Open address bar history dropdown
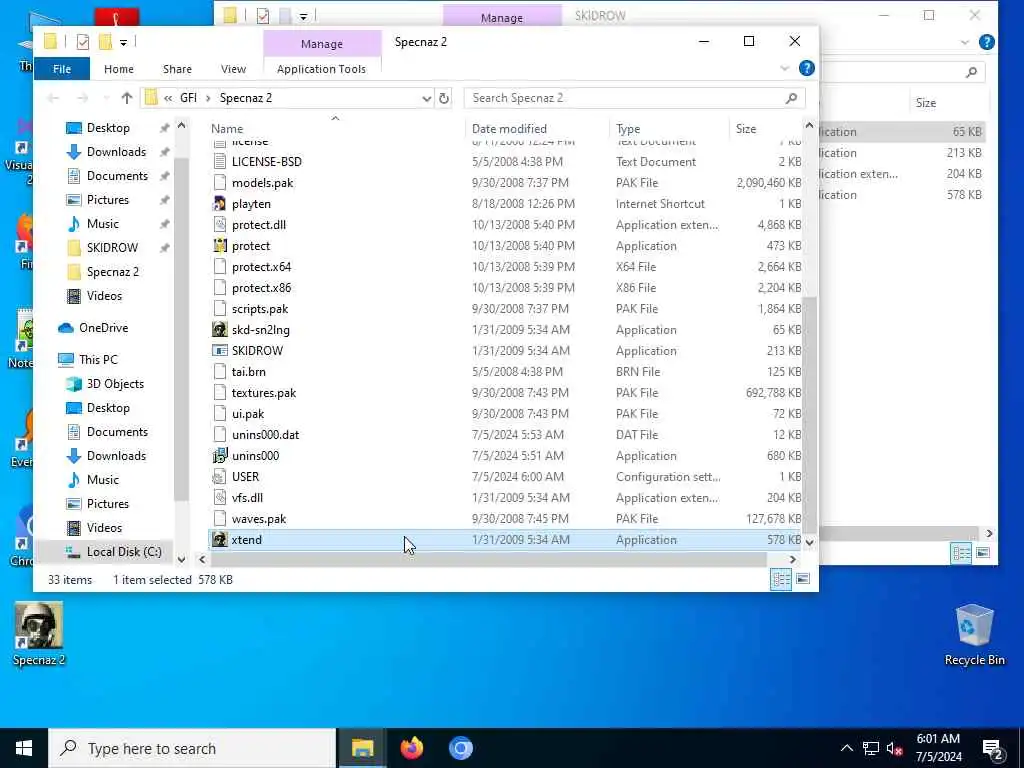Viewport: 1024px width, 768px height. coord(426,99)
